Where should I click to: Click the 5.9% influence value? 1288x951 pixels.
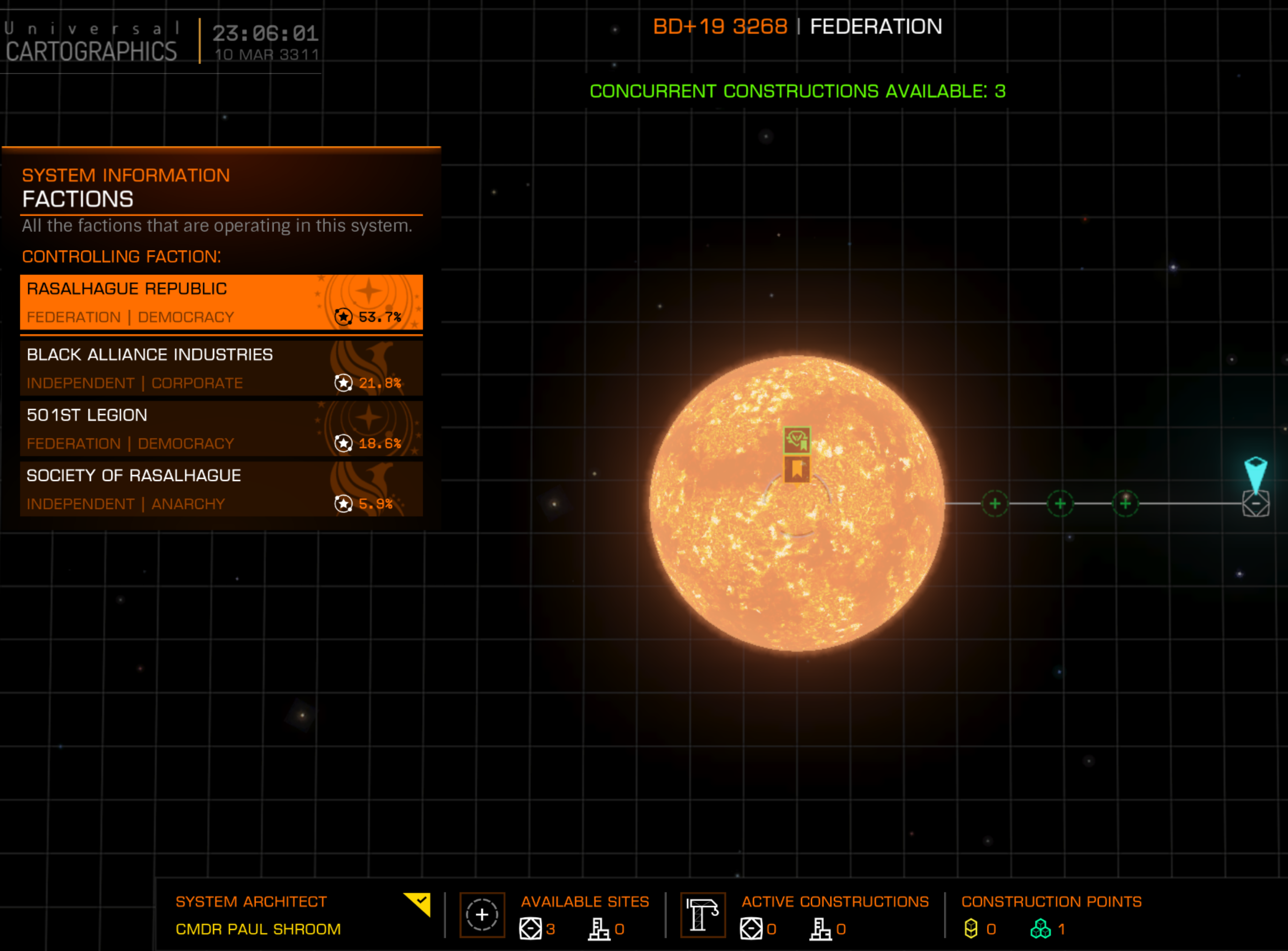click(x=376, y=503)
